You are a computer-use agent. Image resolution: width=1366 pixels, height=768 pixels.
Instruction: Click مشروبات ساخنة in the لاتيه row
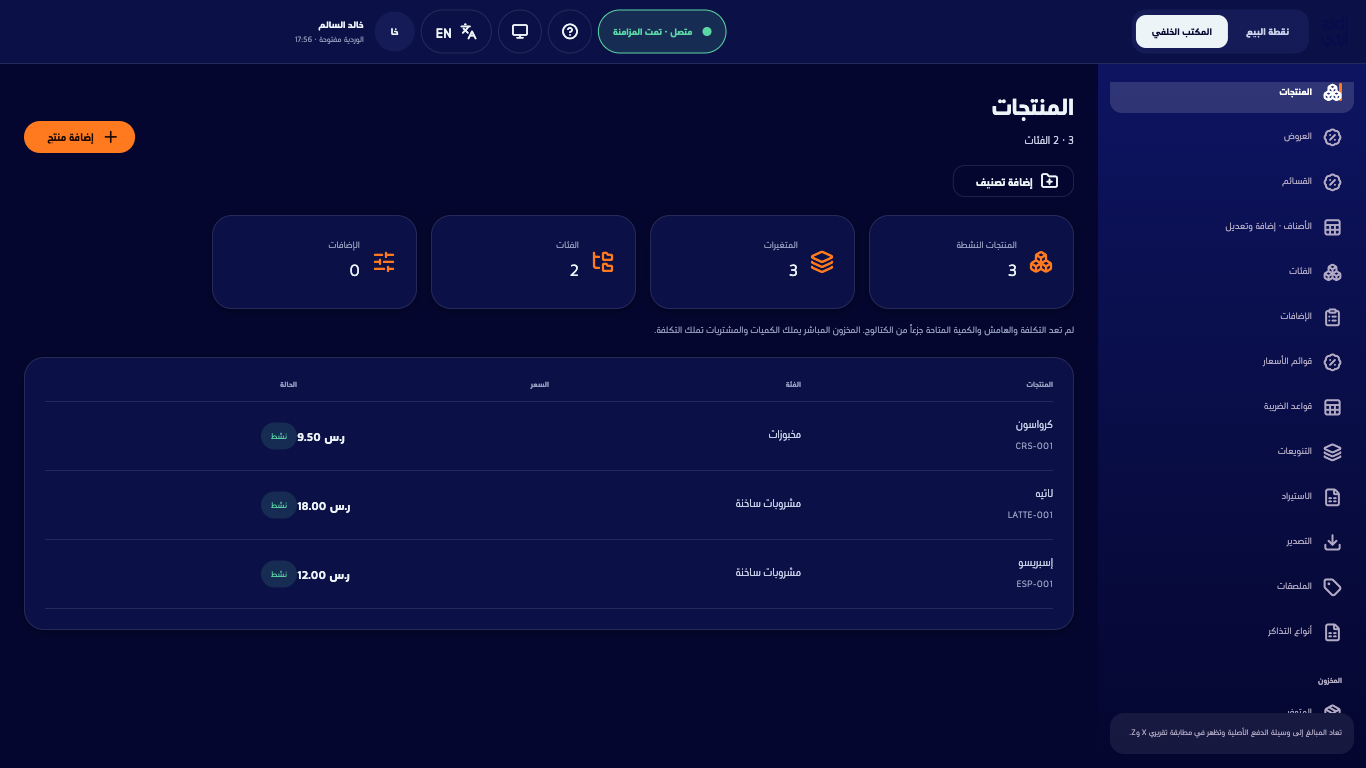click(x=769, y=504)
